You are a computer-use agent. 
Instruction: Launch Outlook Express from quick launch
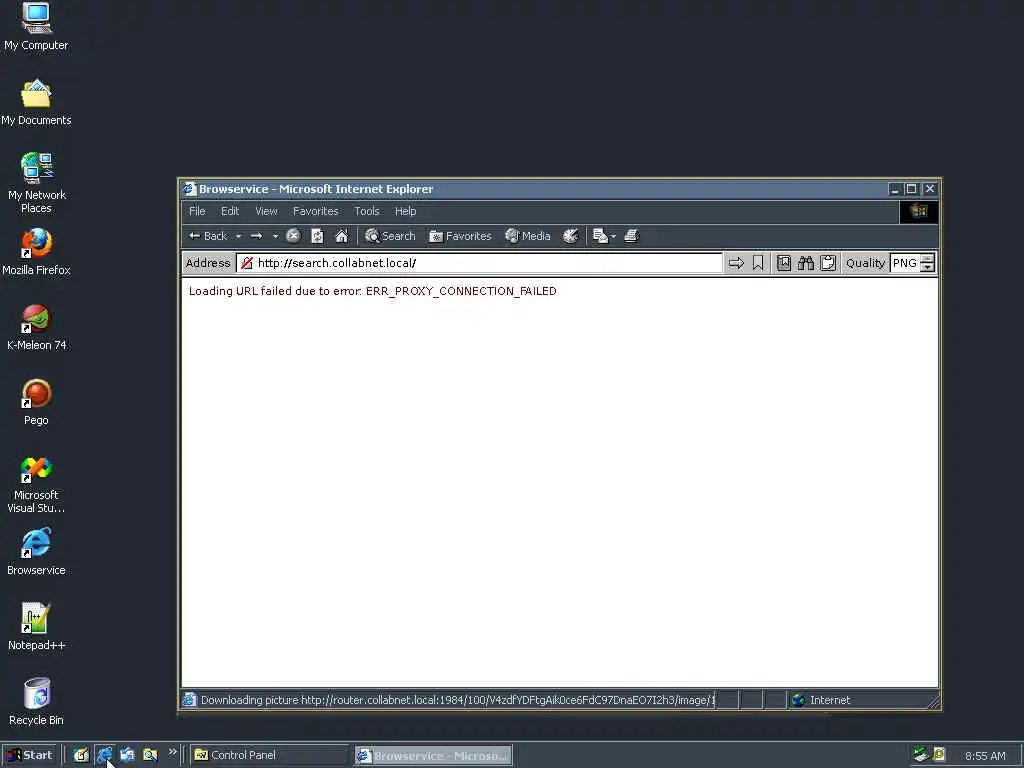[x=127, y=755]
